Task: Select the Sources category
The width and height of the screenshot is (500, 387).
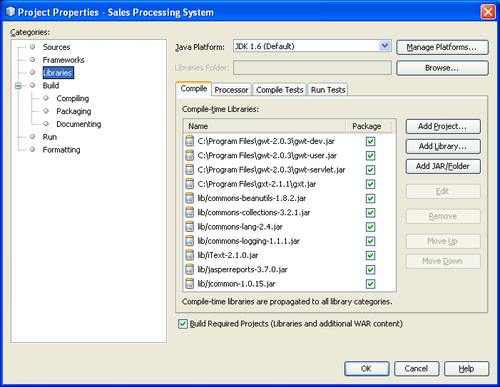Action: pyautogui.click(x=56, y=47)
